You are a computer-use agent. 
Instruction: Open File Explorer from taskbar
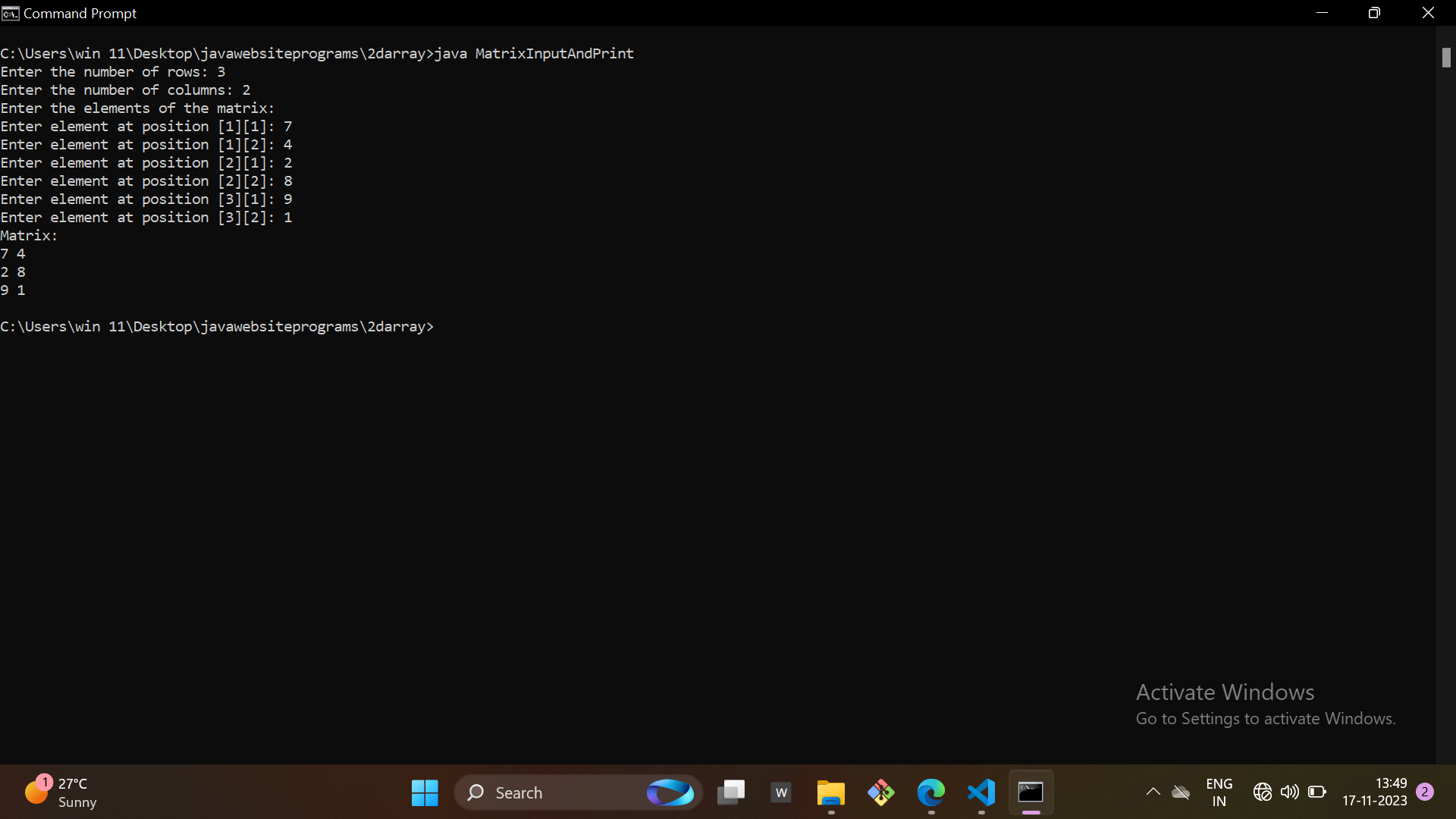point(831,792)
